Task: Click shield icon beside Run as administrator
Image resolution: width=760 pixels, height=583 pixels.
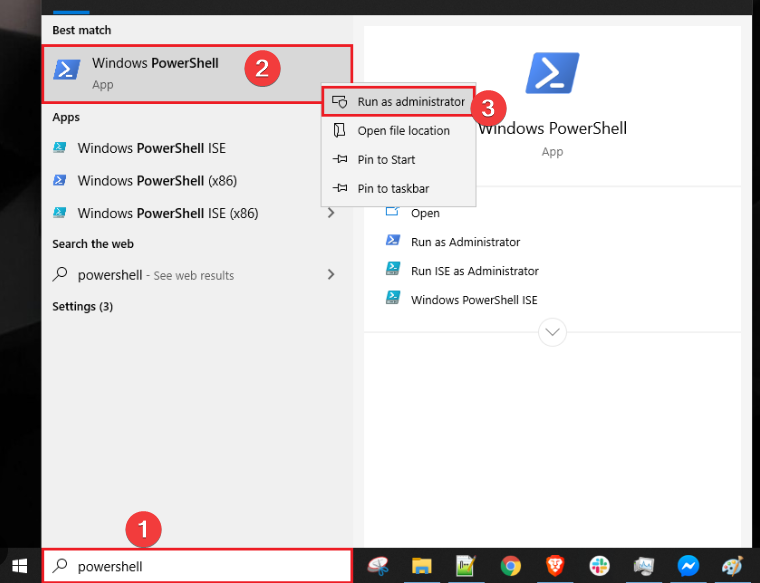Action: 339,101
